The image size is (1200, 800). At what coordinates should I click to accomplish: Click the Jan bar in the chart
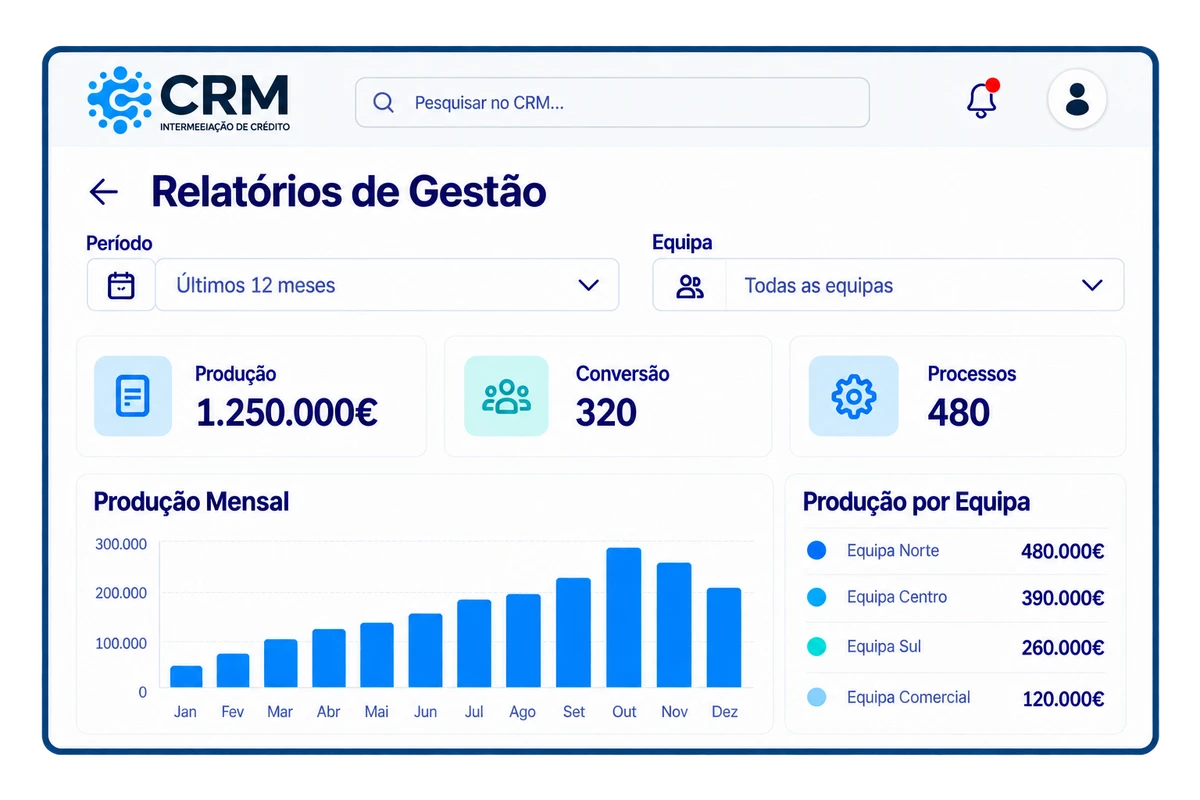pos(186,676)
